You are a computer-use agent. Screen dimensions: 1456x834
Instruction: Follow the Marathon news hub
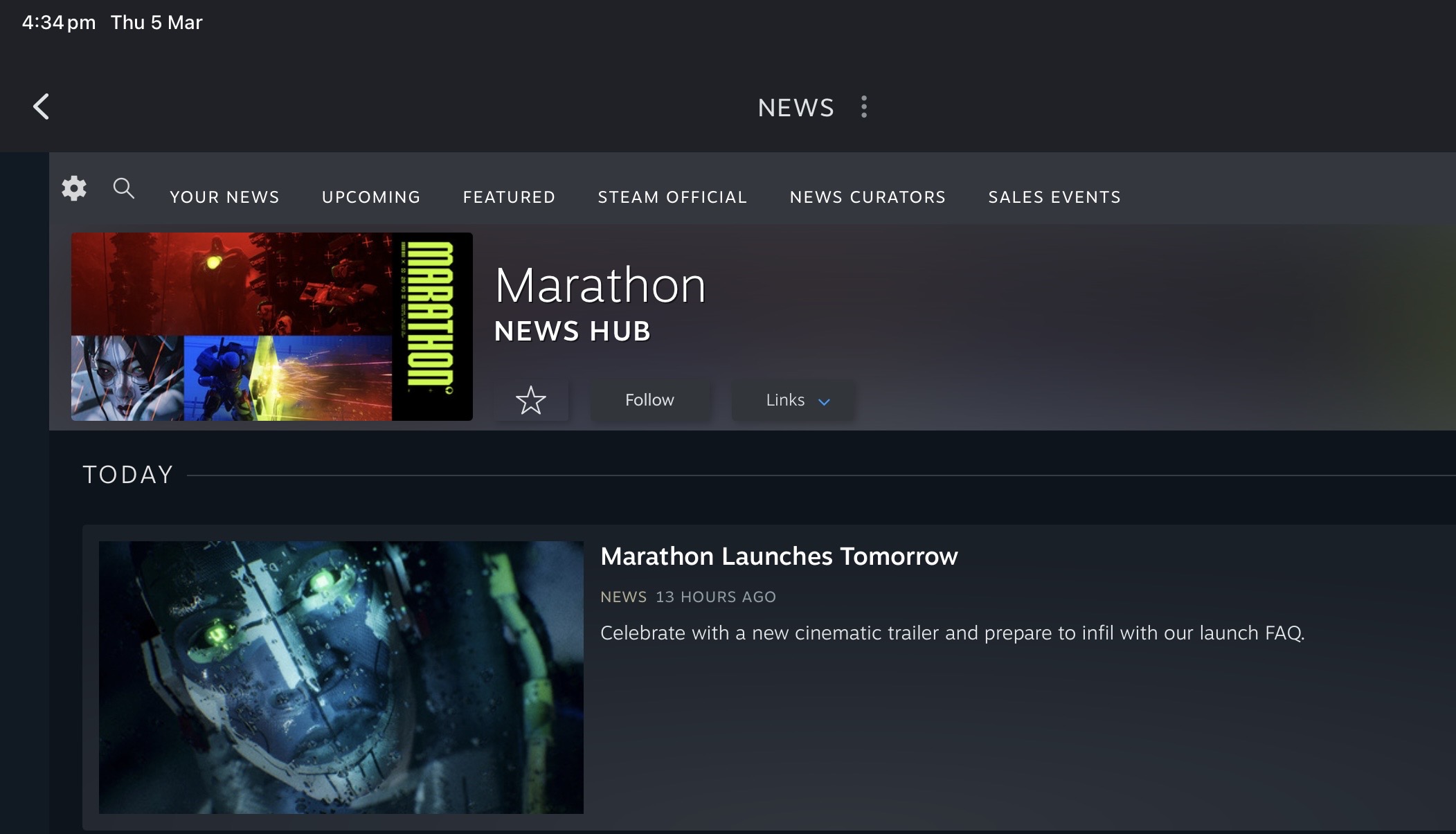[x=649, y=400]
